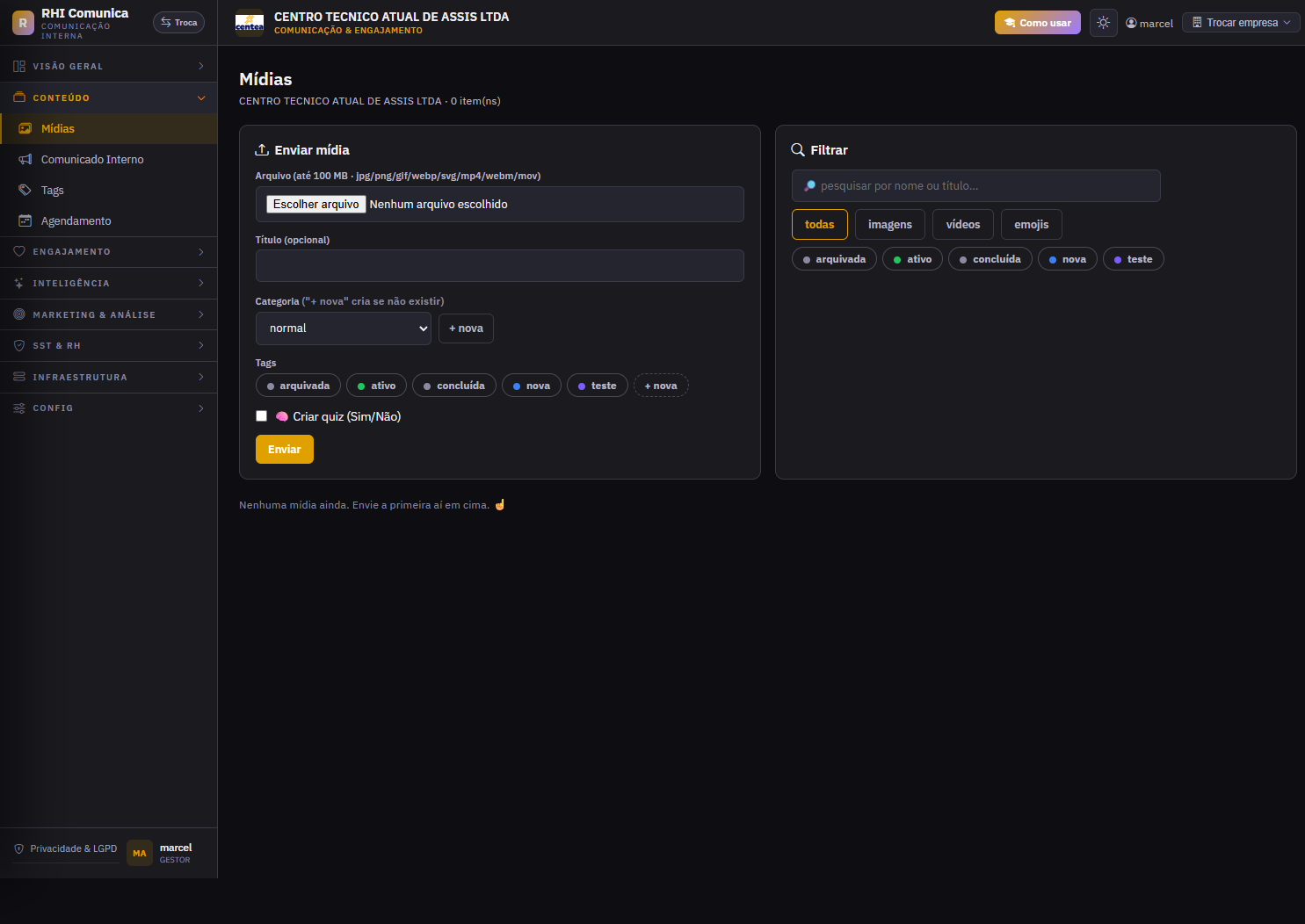The width and height of the screenshot is (1305, 924).
Task: Expand the Inteligência section chevron
Action: [201, 283]
